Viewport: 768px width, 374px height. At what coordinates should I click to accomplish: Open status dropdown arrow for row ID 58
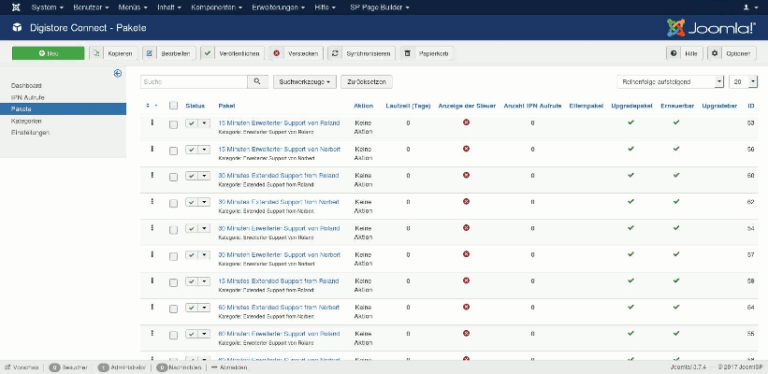[x=204, y=281]
